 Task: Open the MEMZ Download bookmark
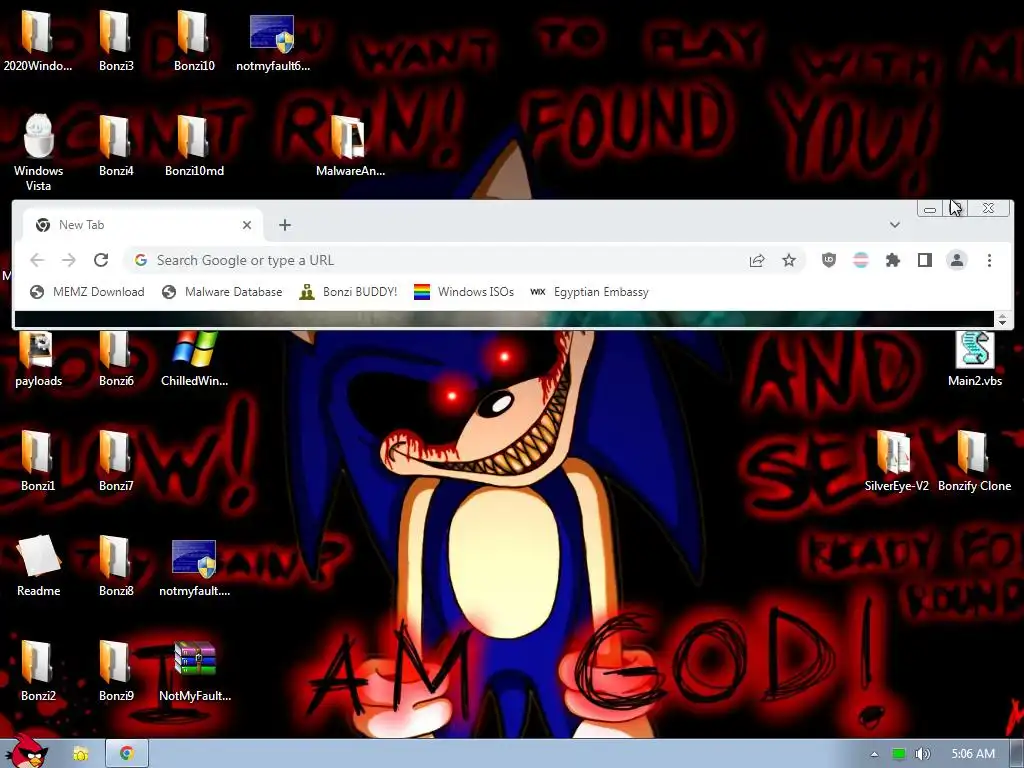click(88, 292)
